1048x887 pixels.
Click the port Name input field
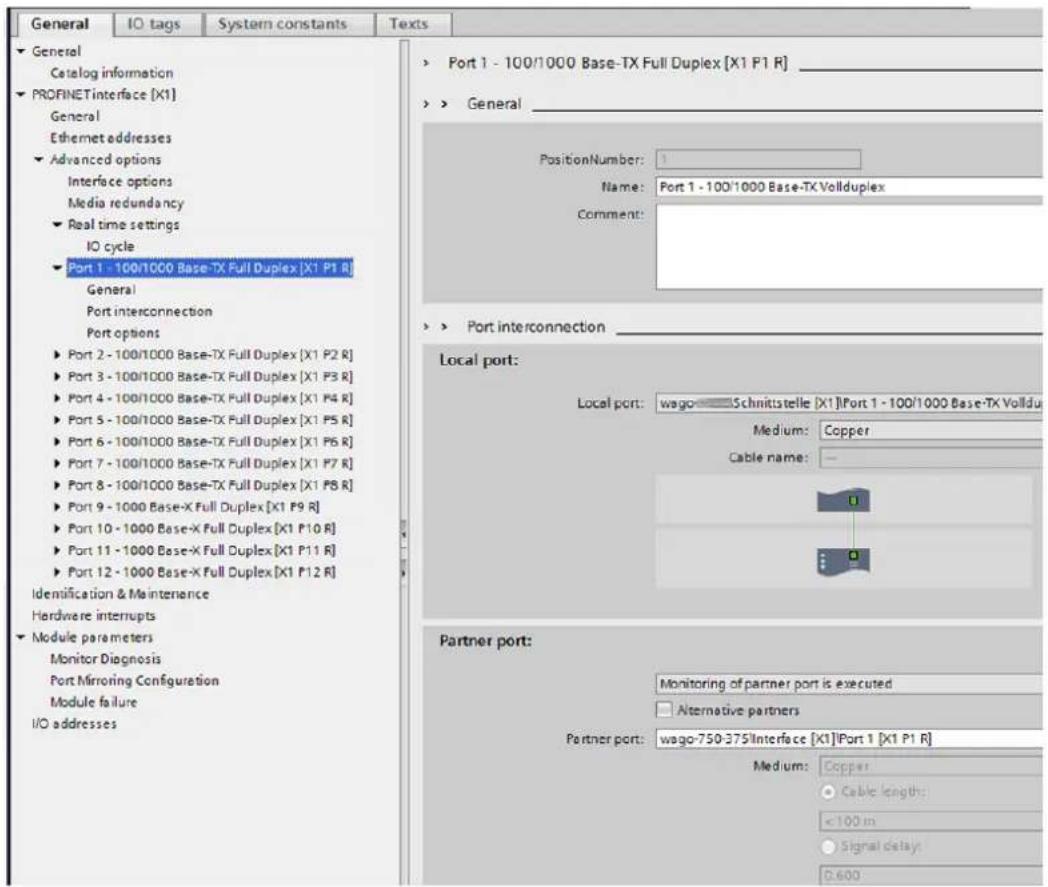click(849, 187)
